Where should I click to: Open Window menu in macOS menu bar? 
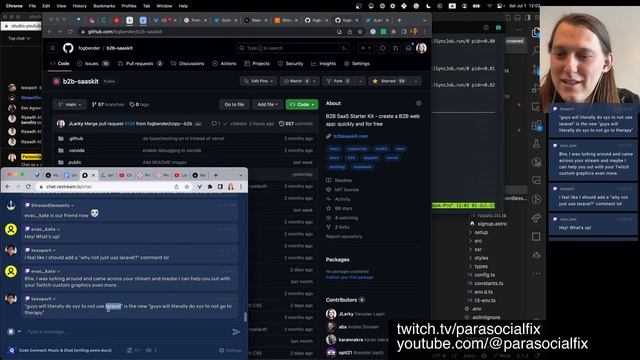[x=164, y=6]
